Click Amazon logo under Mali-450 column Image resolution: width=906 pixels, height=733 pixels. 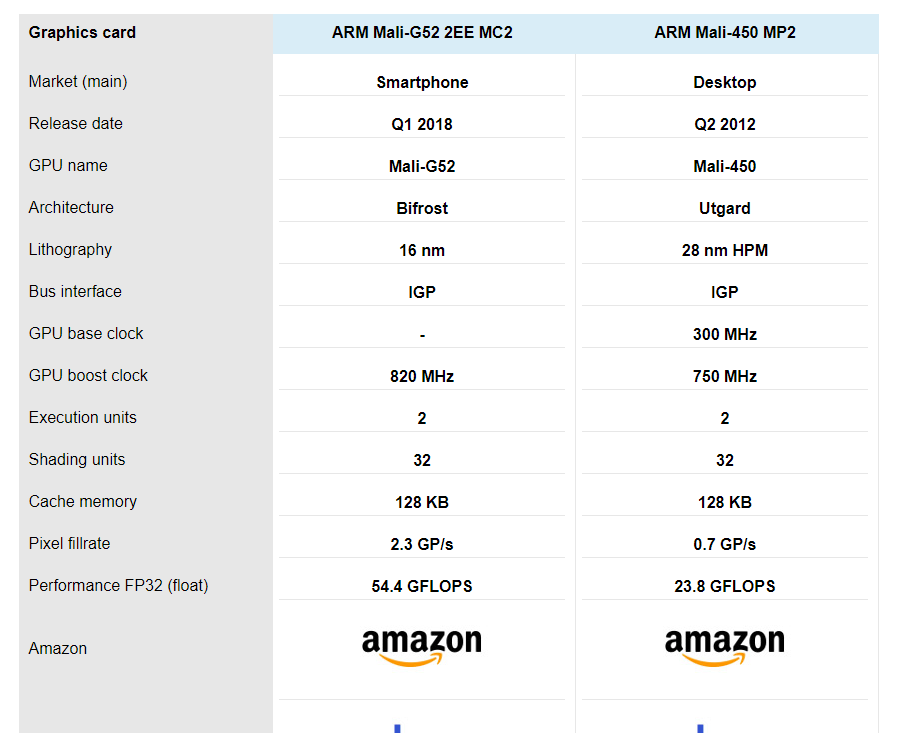point(725,648)
